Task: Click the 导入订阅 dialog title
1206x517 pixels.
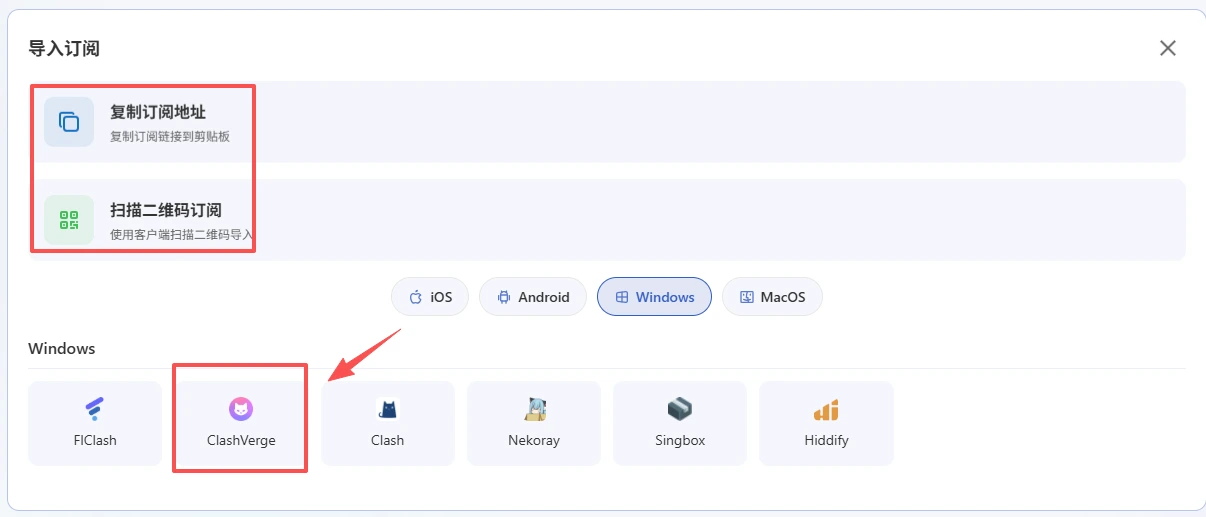Action: pyautogui.click(x=64, y=48)
